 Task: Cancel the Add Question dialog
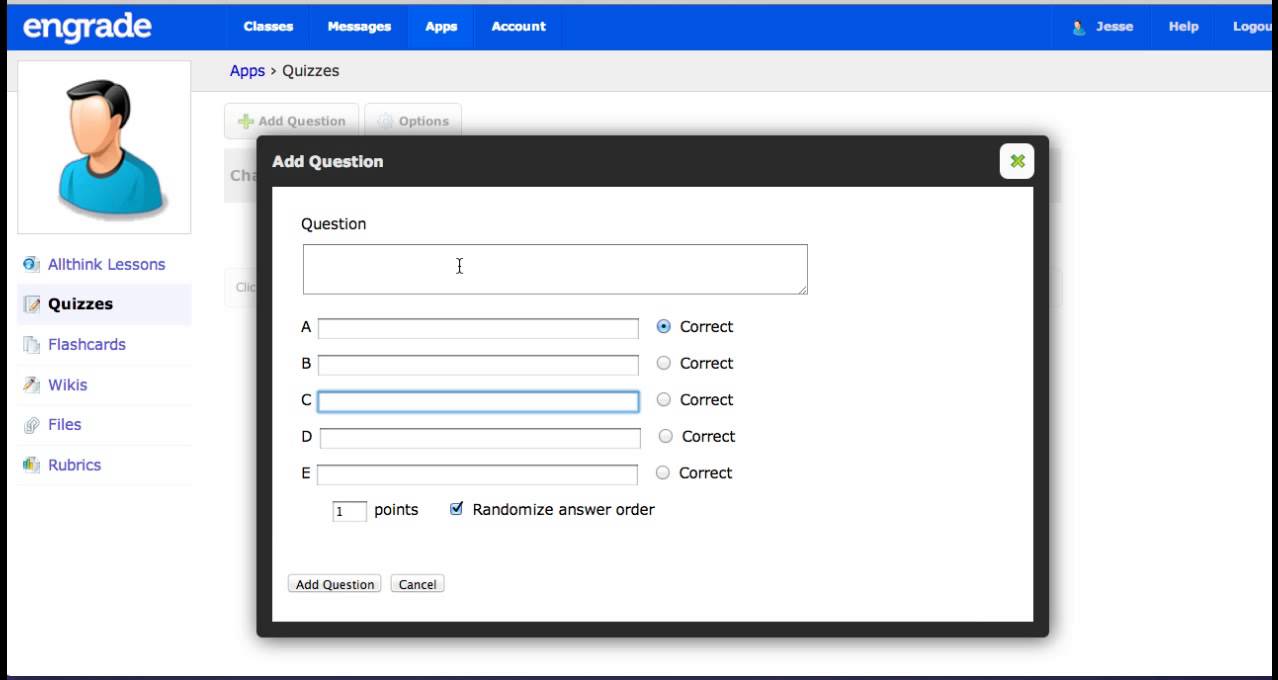tap(417, 584)
